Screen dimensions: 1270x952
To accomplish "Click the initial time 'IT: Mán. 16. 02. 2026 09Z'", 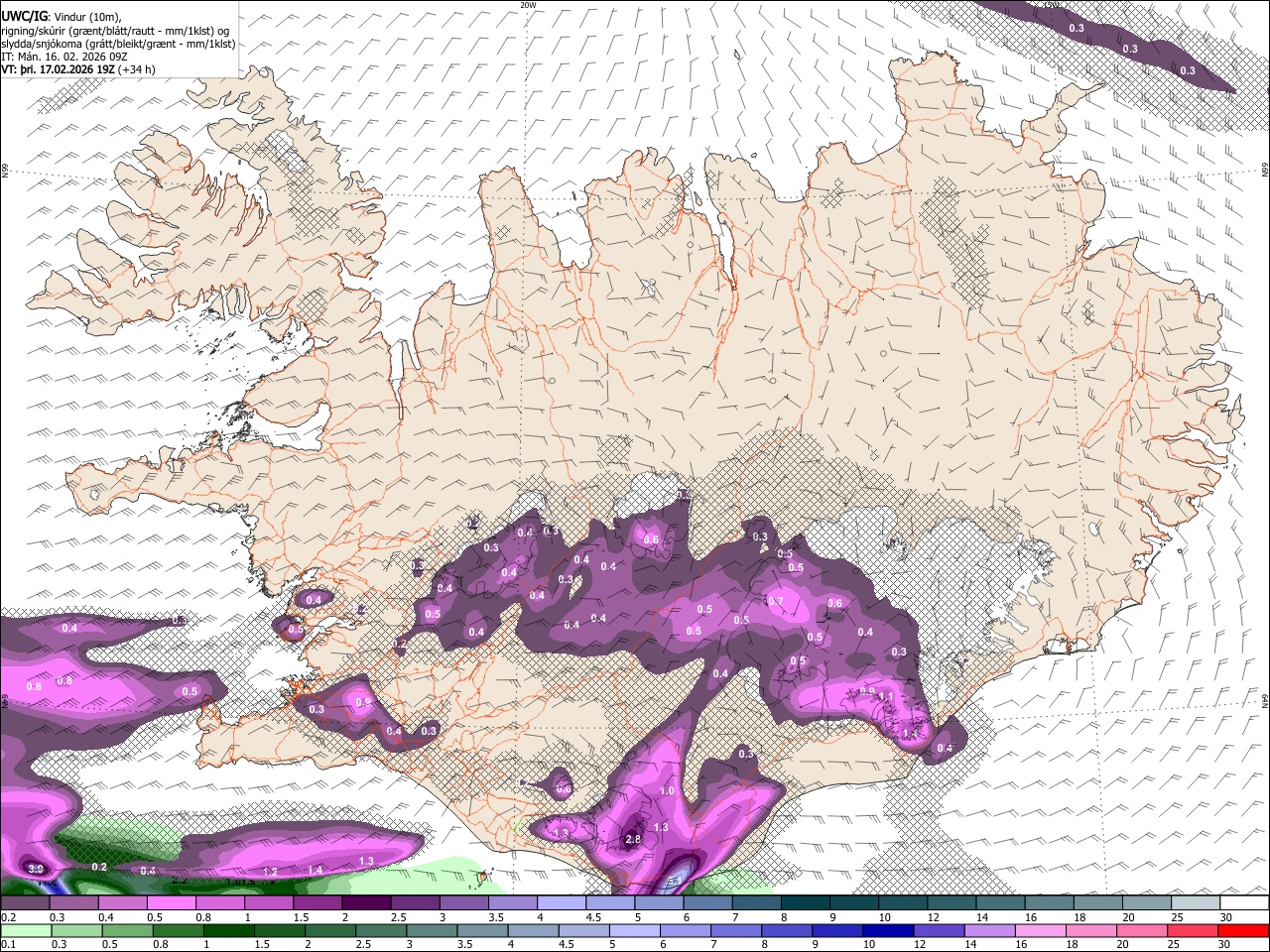I will 63,57.
